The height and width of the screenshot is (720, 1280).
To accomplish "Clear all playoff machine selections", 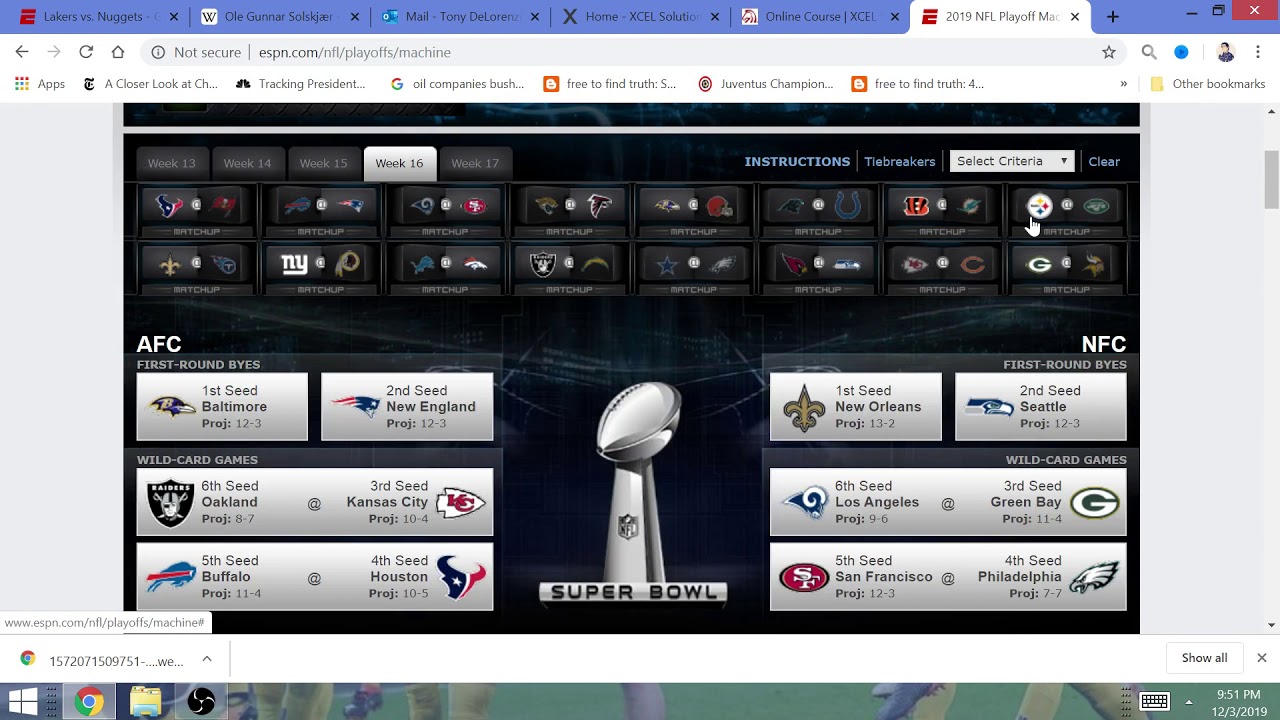I will tap(1104, 161).
